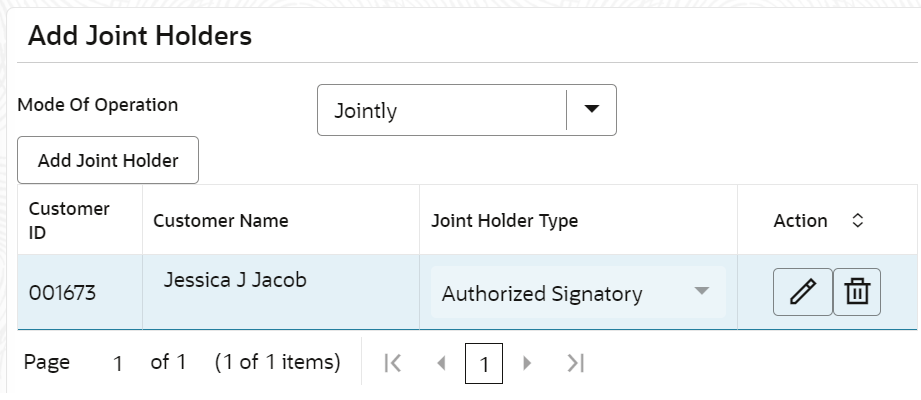Delete joint holder using the trash icon

[857, 292]
